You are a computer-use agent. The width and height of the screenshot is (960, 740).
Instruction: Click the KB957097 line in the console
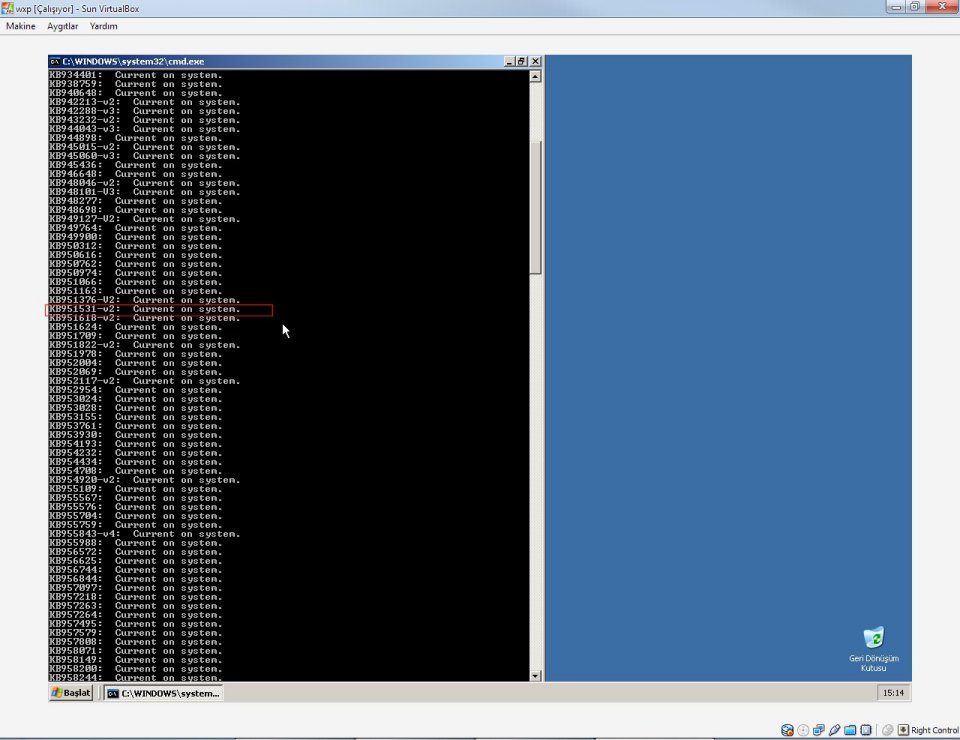[x=136, y=588]
